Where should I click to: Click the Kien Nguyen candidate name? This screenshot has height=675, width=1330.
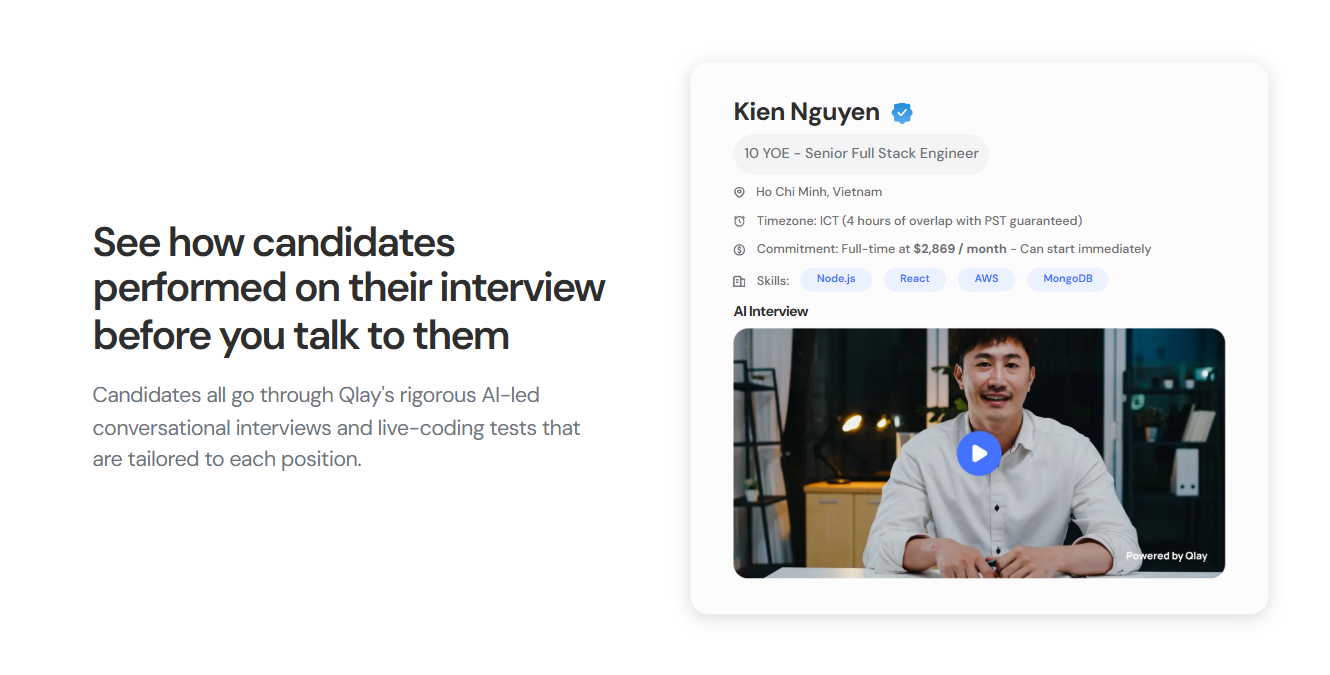coord(807,112)
